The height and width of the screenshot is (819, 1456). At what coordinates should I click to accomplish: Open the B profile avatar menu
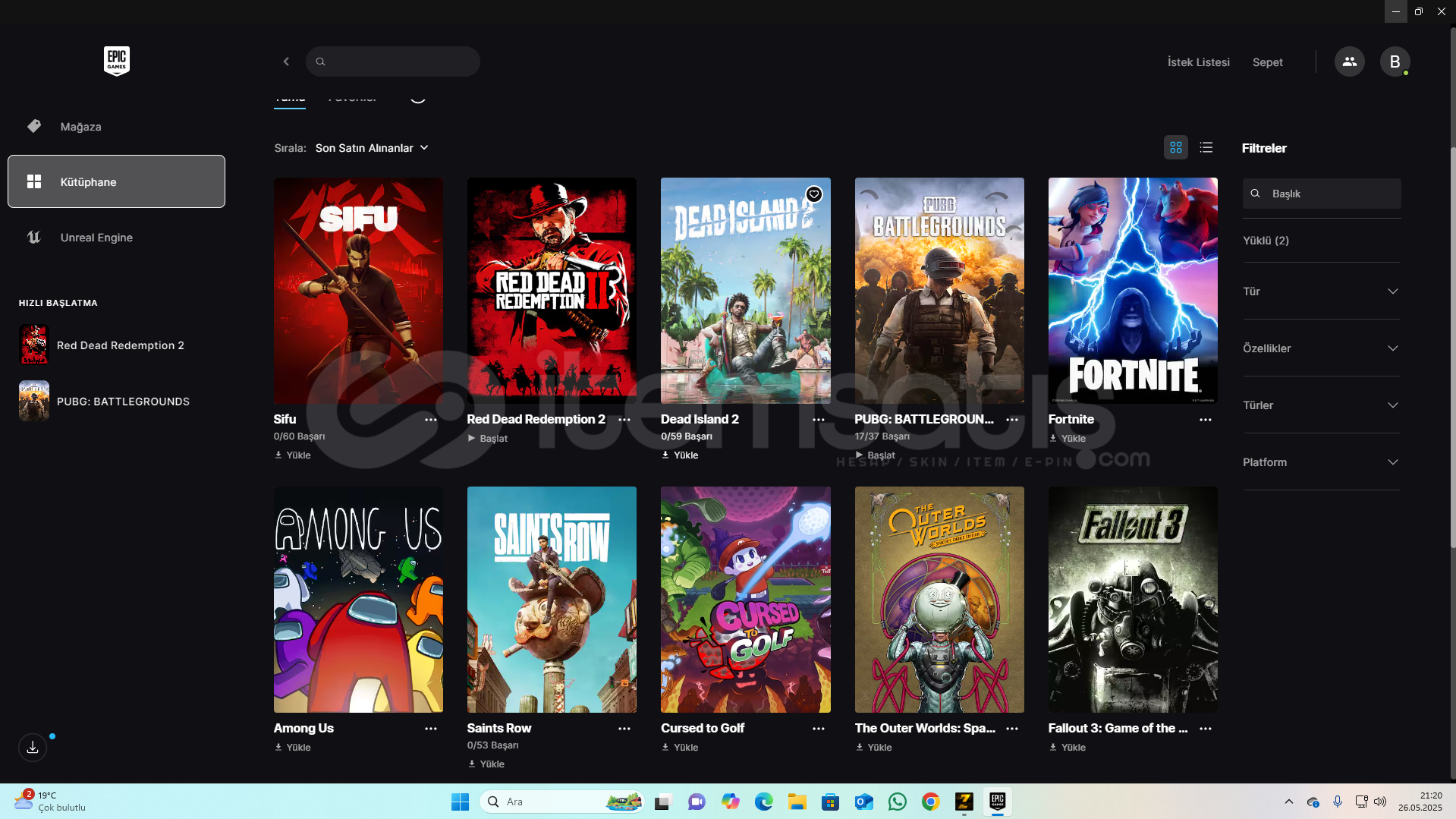tap(1395, 61)
